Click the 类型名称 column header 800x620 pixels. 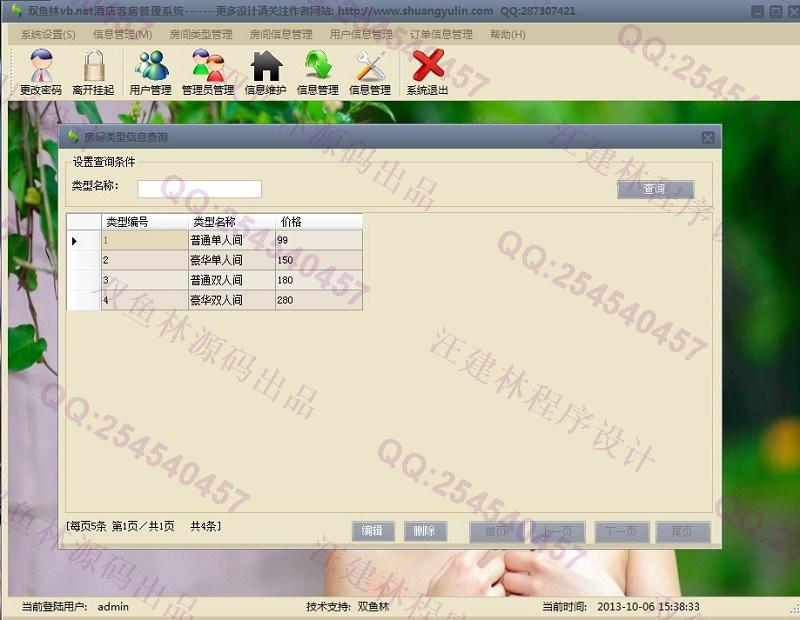pos(232,221)
